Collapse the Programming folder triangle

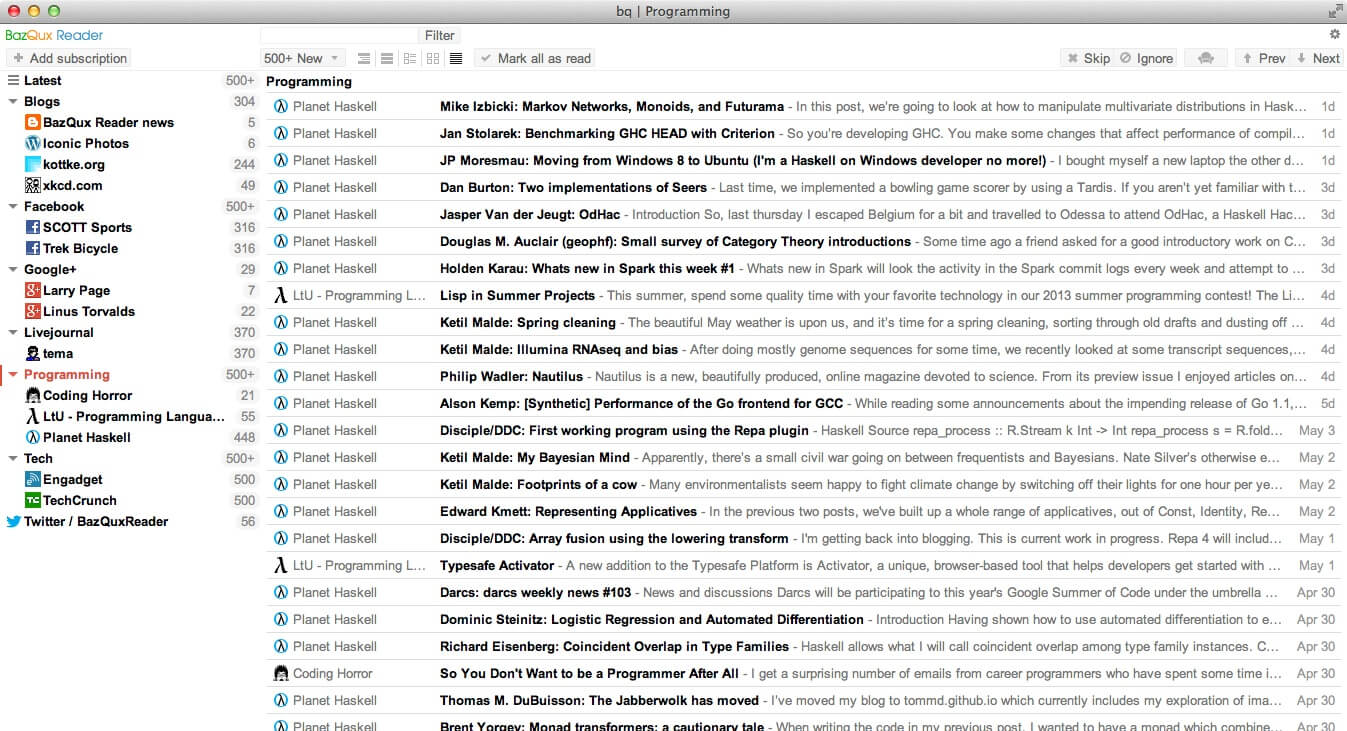pos(13,375)
